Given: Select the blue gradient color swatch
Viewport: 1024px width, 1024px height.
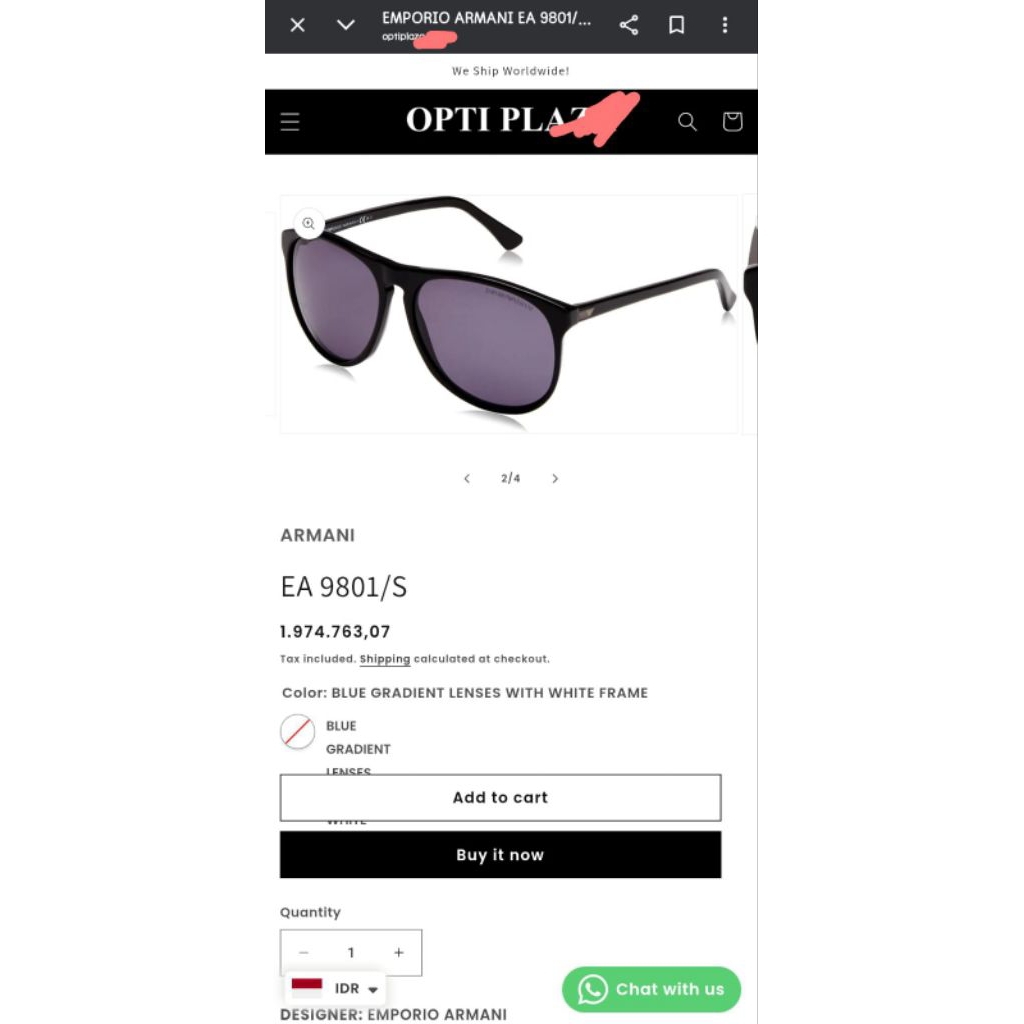Looking at the screenshot, I should 298,732.
